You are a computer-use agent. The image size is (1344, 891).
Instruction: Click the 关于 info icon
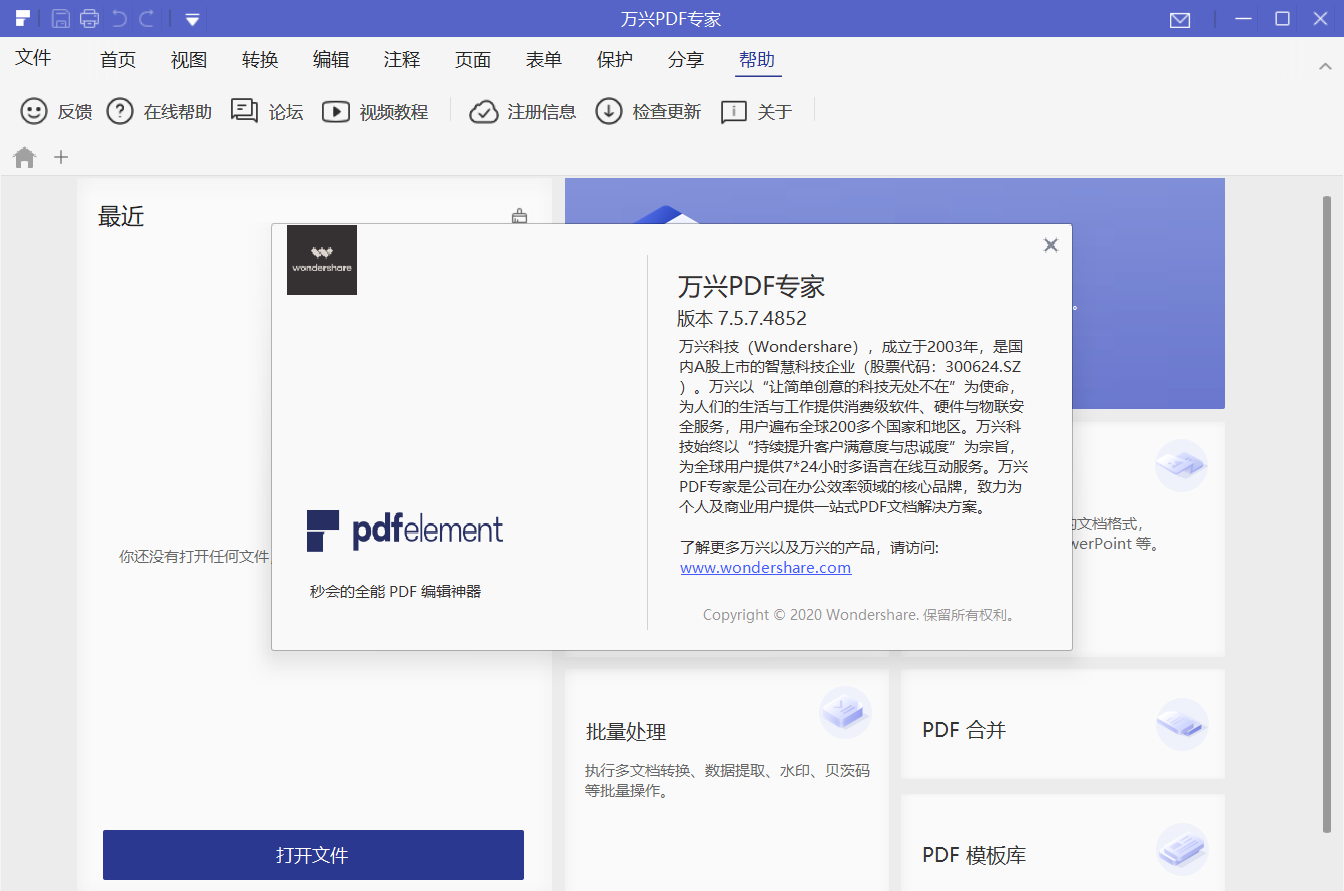click(734, 112)
